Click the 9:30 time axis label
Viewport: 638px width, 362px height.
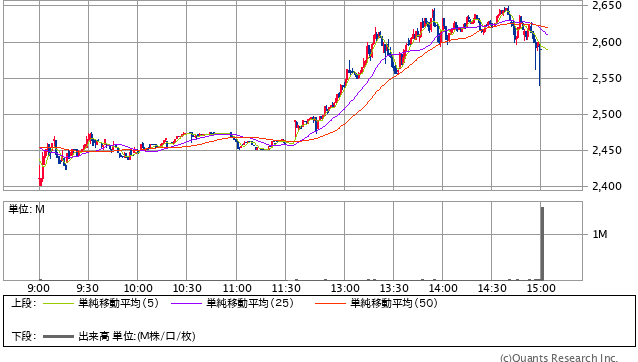click(x=87, y=288)
